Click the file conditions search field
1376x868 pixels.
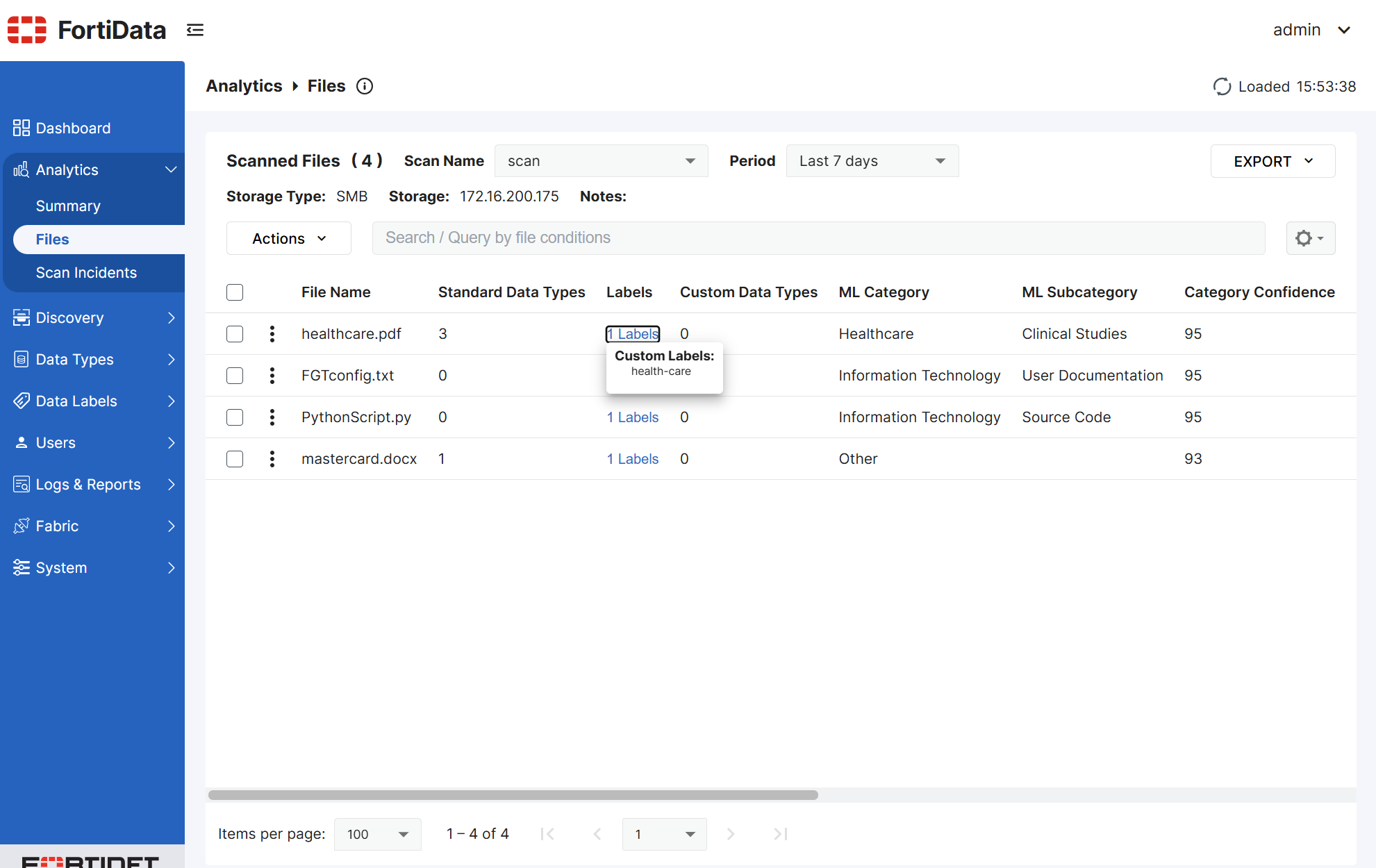[x=818, y=238]
